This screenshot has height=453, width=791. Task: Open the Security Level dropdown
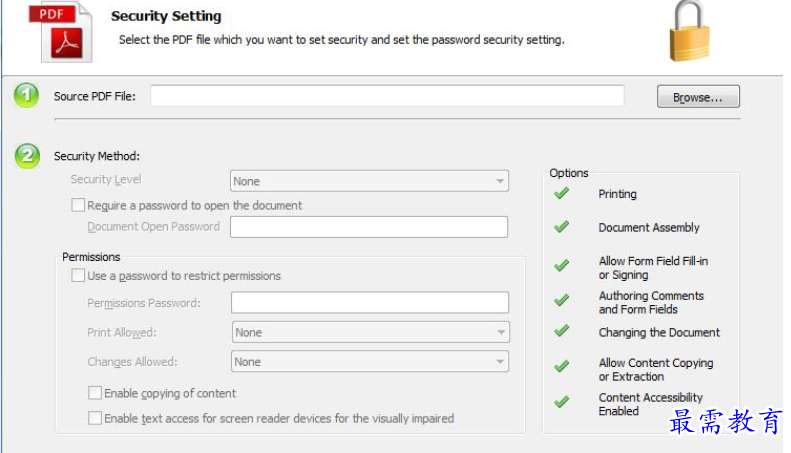(x=369, y=181)
